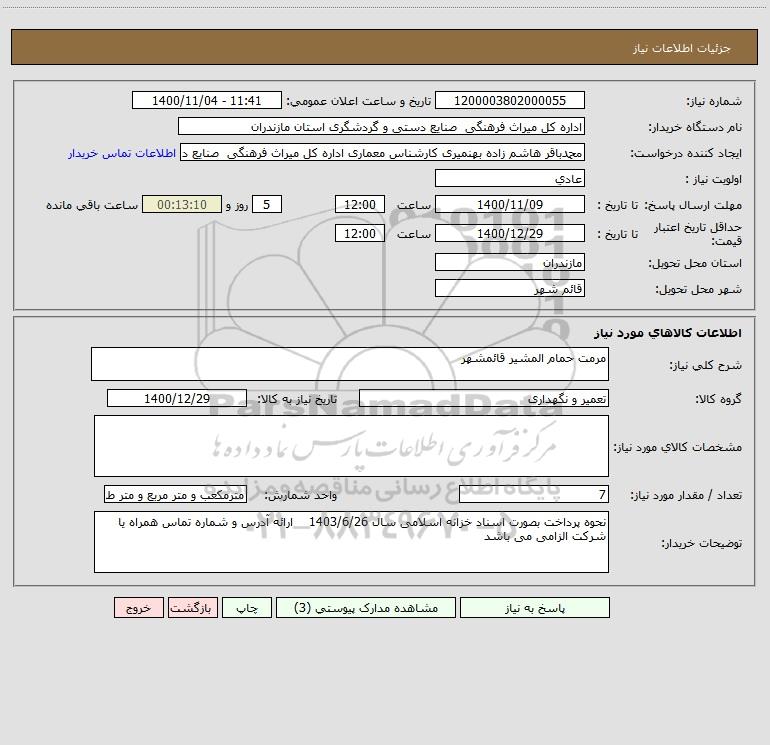Click the quantity field showing 7
The image size is (770, 745).
click(534, 495)
